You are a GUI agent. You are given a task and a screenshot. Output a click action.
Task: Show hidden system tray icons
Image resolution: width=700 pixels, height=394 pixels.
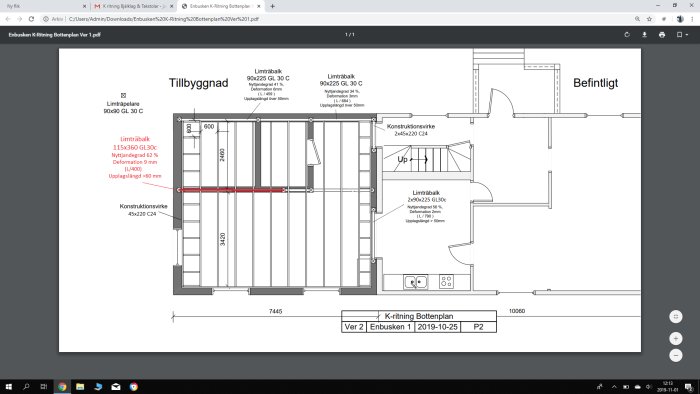coord(614,386)
